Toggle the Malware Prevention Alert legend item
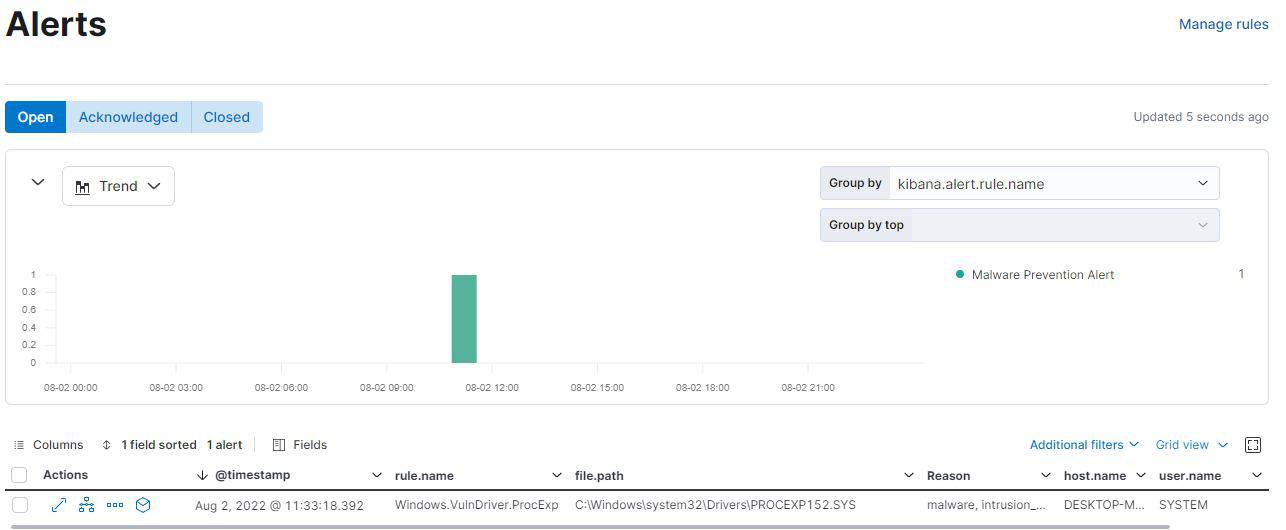Image resolution: width=1286 pixels, height=530 pixels. [1042, 275]
